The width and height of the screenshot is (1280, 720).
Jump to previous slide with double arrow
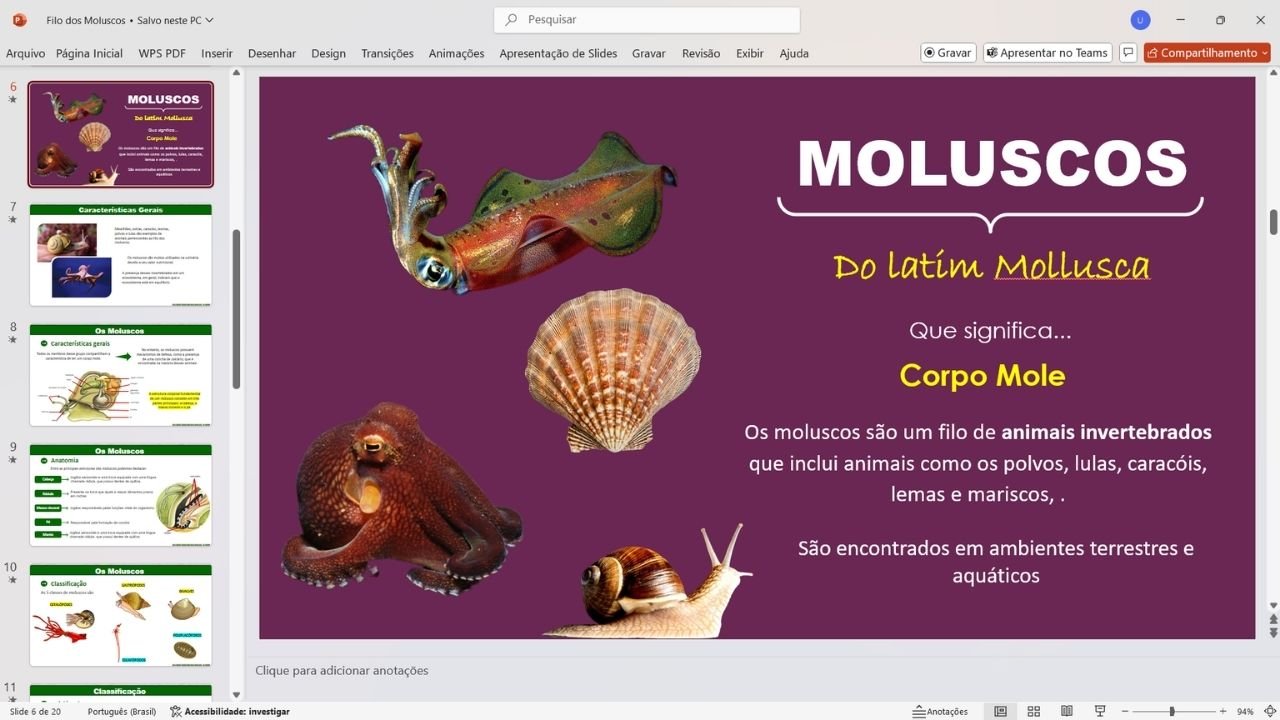(x=1273, y=620)
